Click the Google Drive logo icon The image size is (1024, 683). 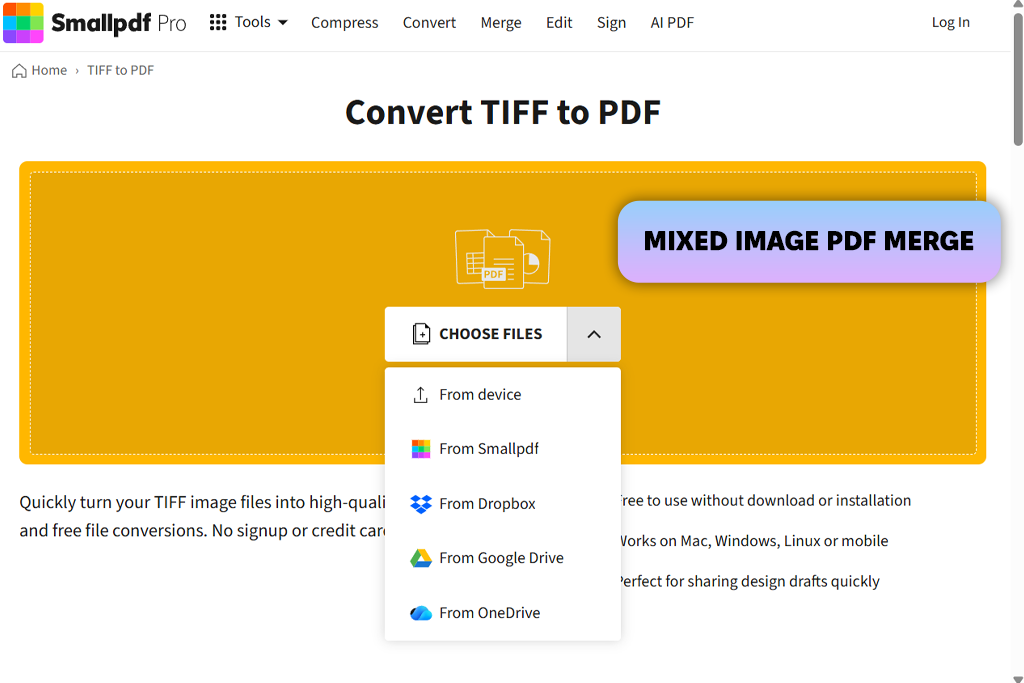421,558
